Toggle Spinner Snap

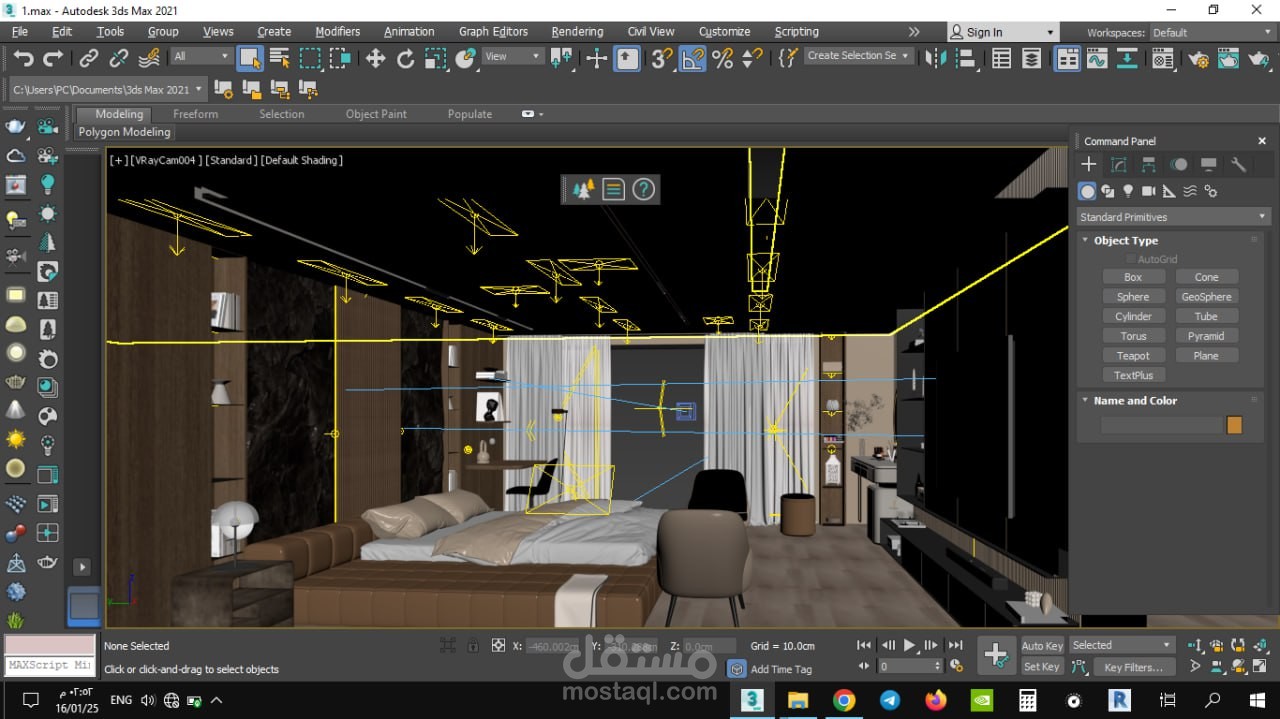pos(752,58)
